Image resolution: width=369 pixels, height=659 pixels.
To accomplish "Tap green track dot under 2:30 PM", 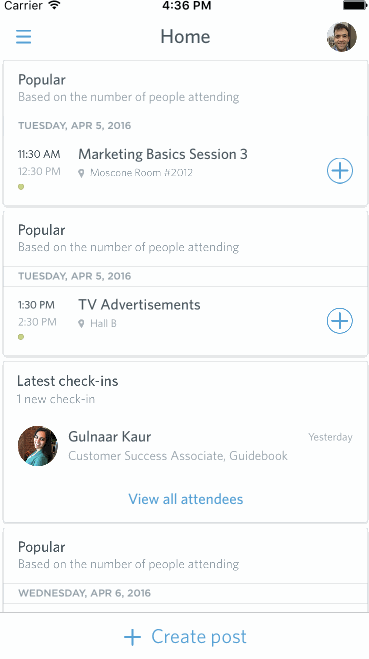I will click(x=21, y=337).
